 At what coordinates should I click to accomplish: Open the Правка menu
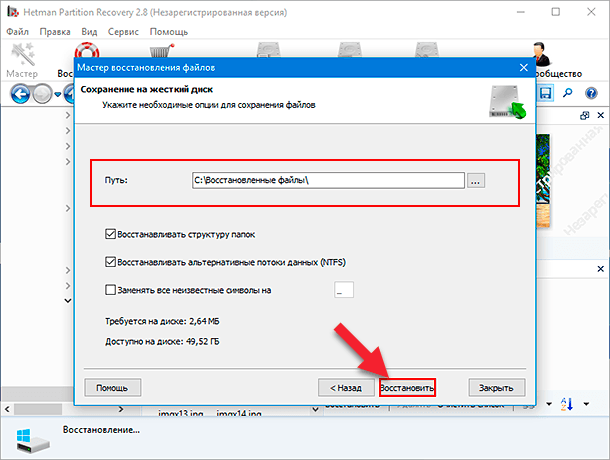pos(55,32)
